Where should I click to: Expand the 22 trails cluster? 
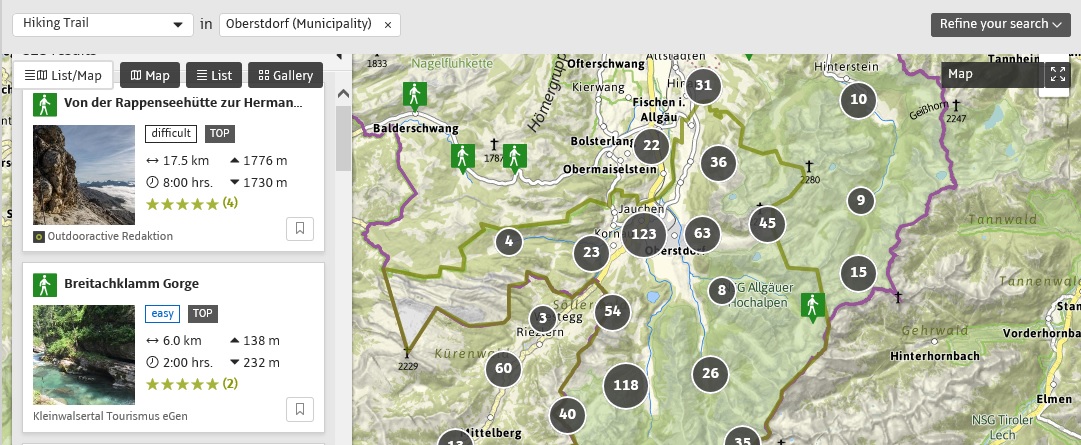click(x=651, y=146)
